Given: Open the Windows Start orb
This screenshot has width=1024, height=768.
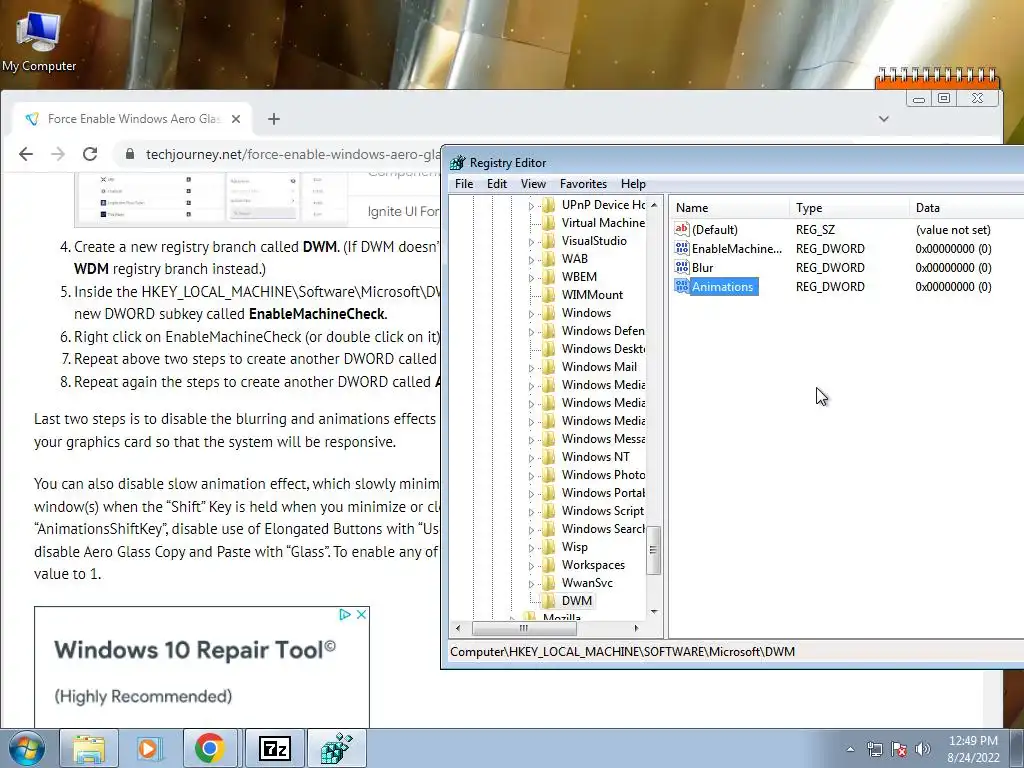Looking at the screenshot, I should pyautogui.click(x=26, y=748).
